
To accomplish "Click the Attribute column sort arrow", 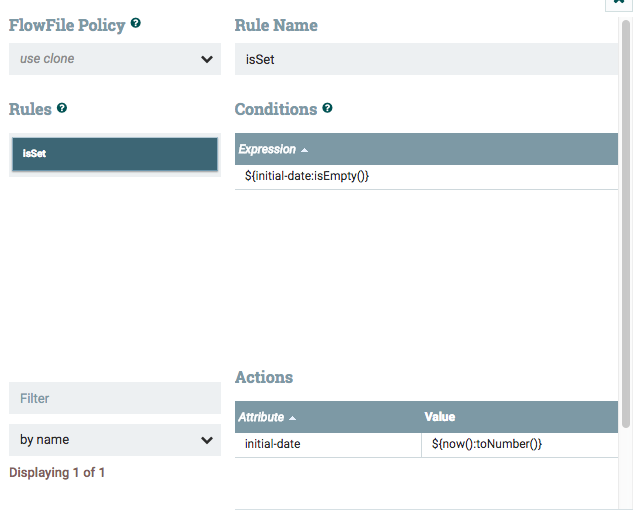I will (x=292, y=418).
